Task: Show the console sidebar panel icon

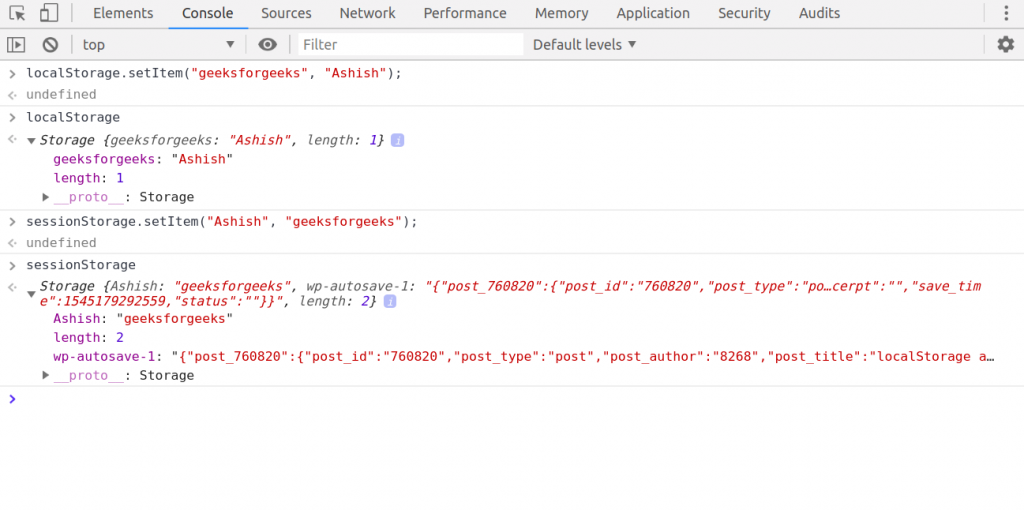Action: pos(16,45)
